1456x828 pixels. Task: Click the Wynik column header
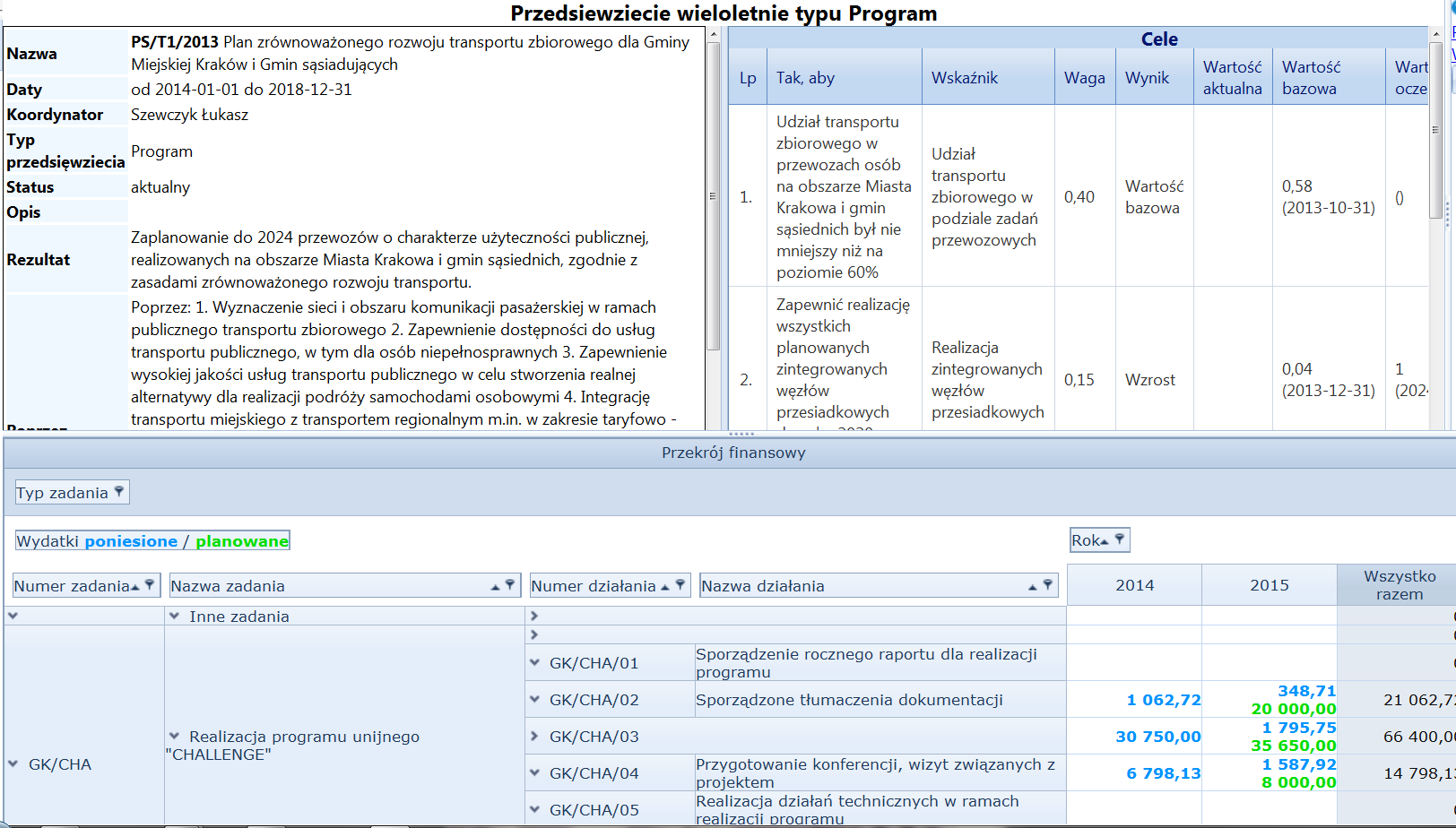pos(1155,78)
